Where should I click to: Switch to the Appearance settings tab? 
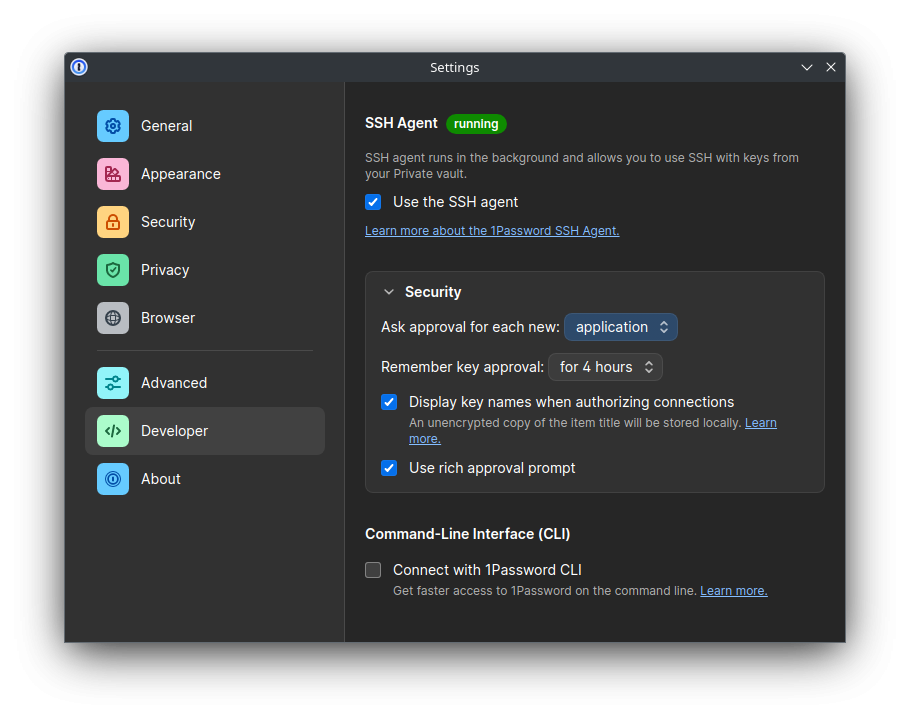pos(180,174)
